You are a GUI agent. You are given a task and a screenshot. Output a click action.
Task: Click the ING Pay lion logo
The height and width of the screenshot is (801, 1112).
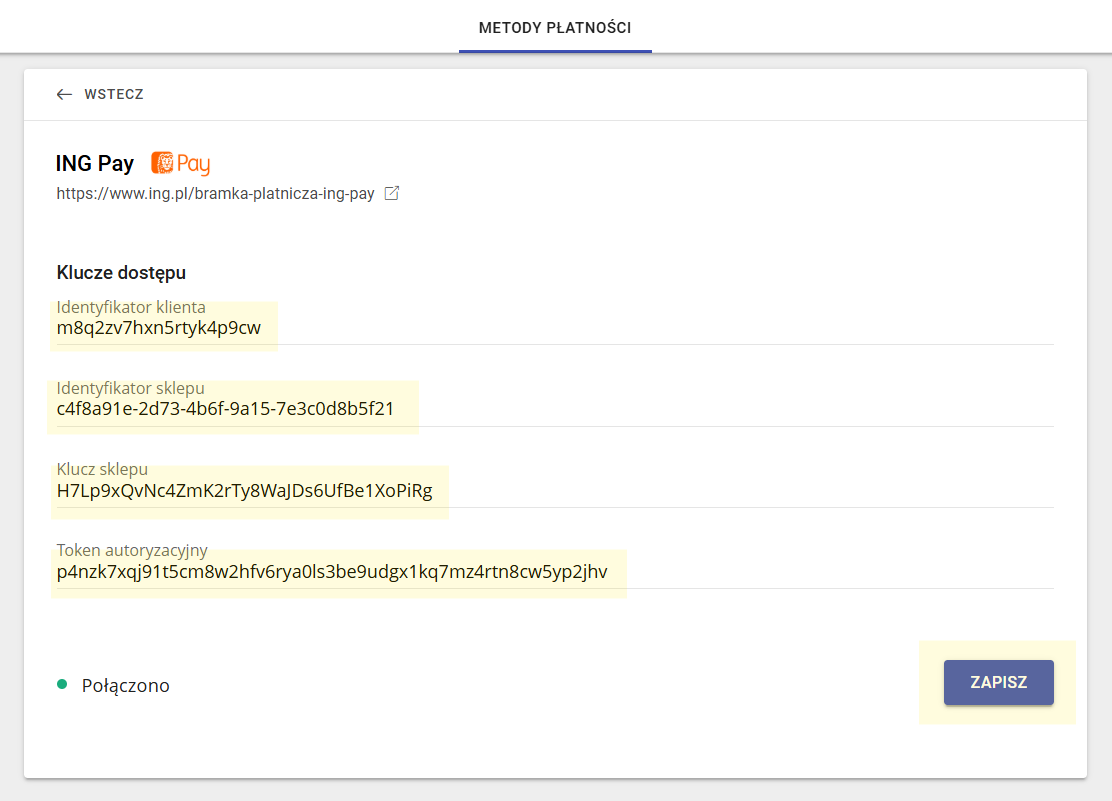point(180,163)
